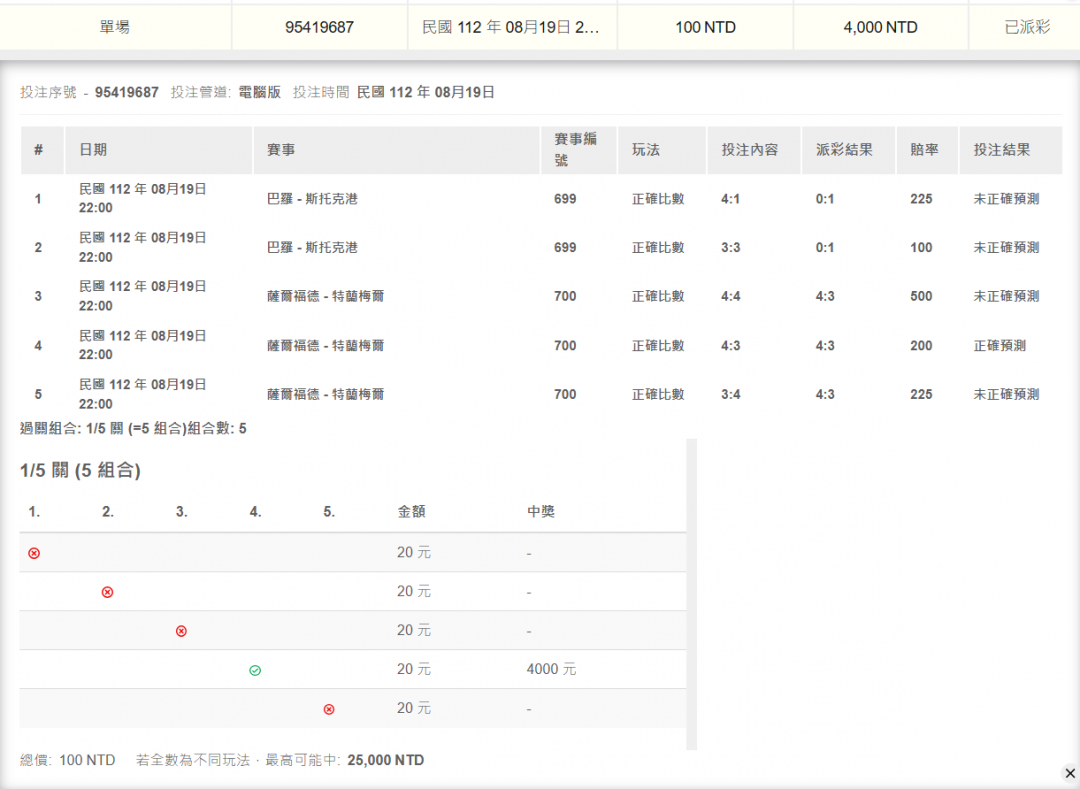The width and height of the screenshot is (1080, 789).
Task: Click 薩爾福德 - 特蘭梅爾 match in row 5
Action: click(x=326, y=394)
